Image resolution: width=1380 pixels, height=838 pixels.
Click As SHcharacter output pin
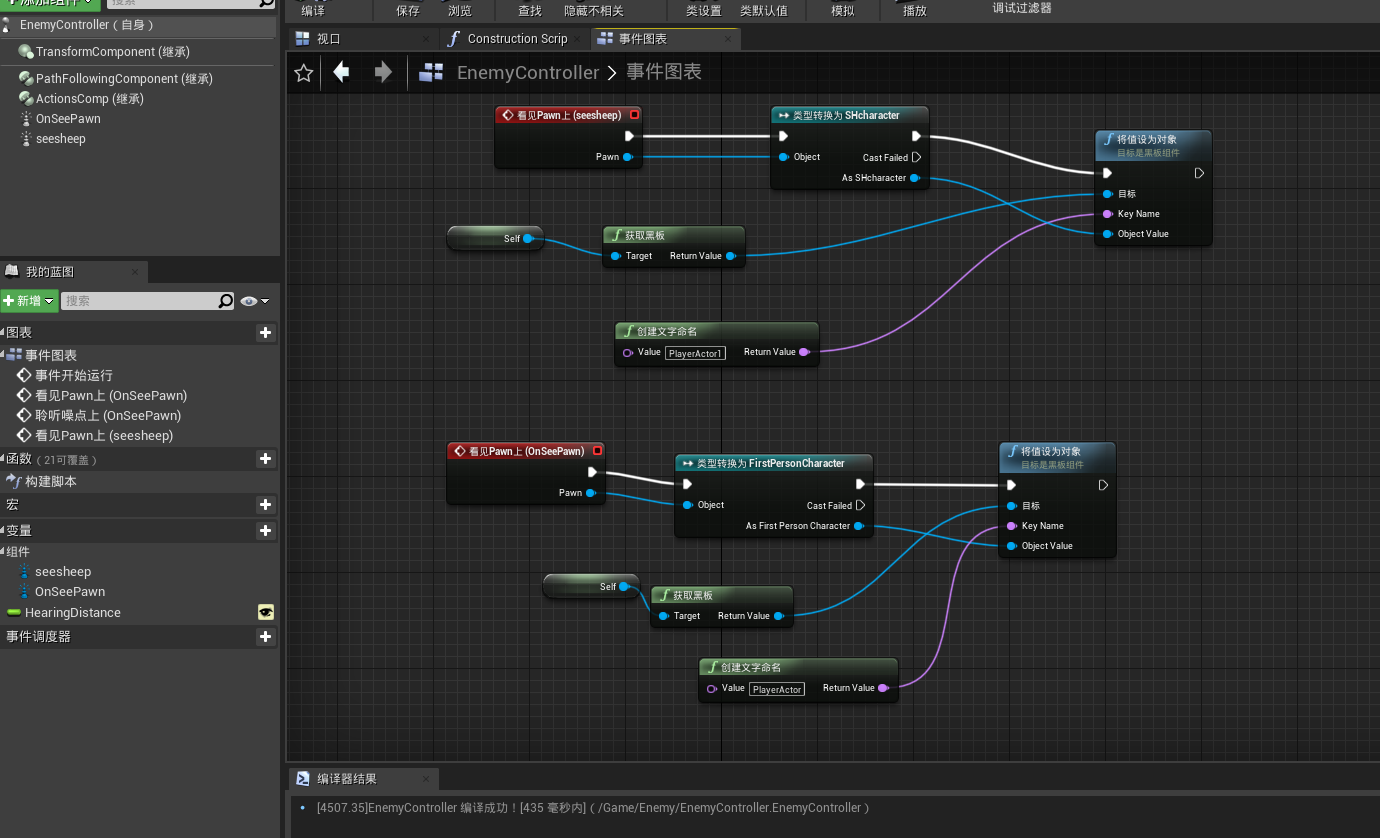[x=915, y=178]
